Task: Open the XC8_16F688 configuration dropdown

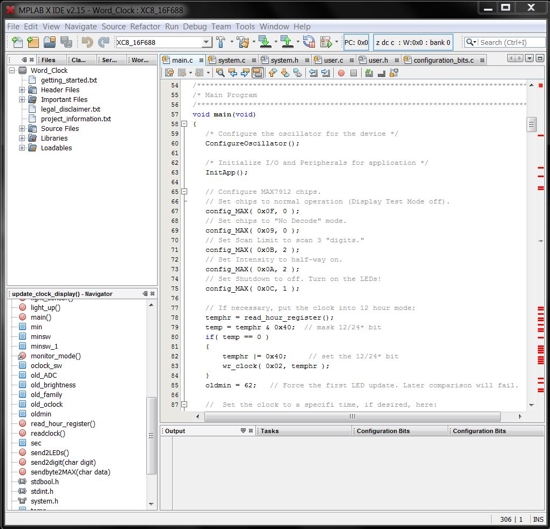Action: click(x=207, y=42)
